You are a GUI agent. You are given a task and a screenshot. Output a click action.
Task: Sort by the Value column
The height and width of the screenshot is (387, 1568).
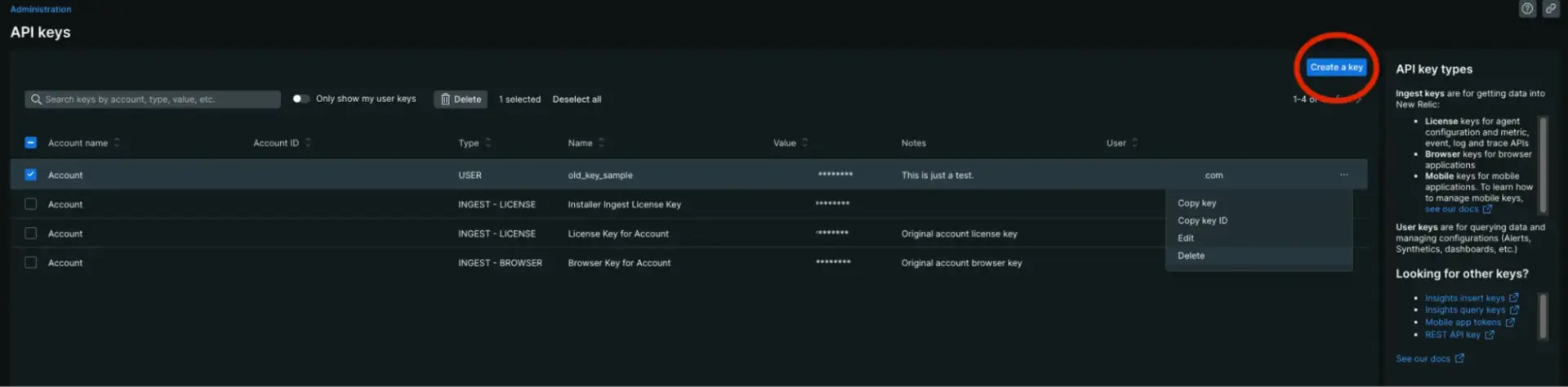[785, 143]
